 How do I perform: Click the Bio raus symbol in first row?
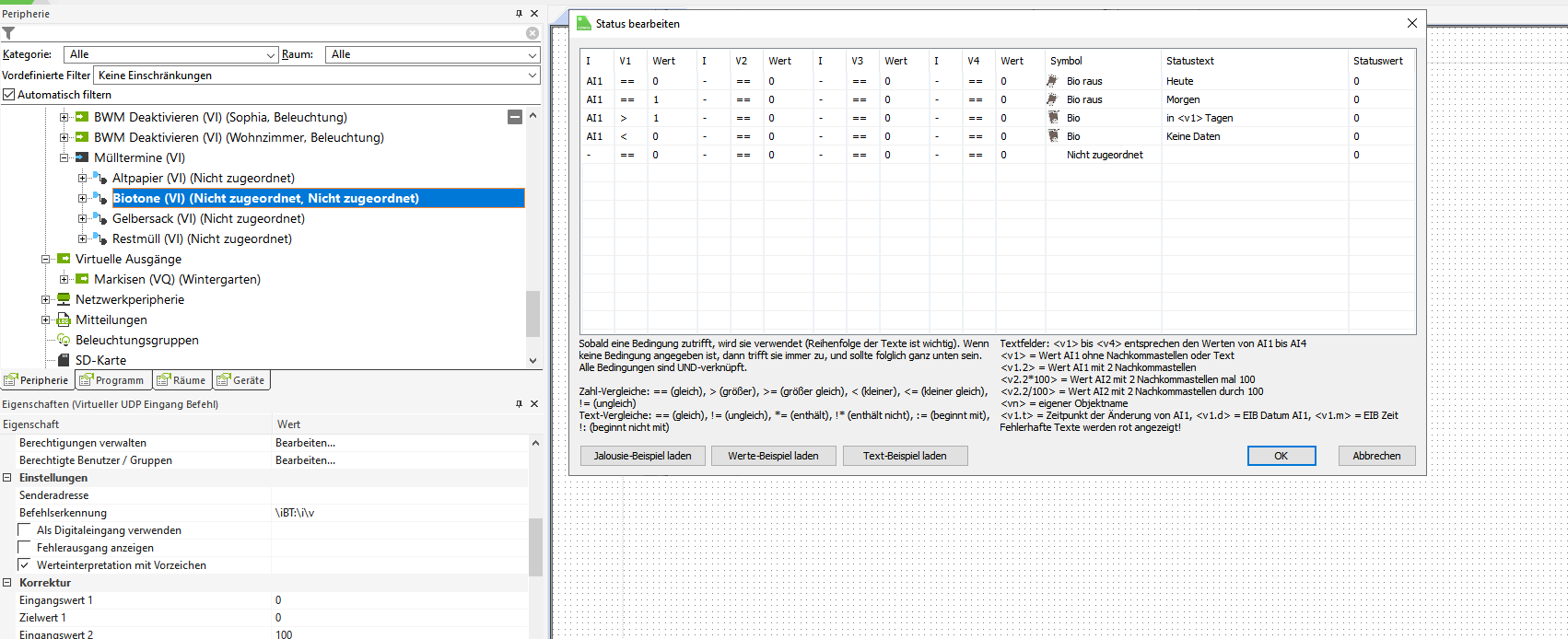tap(1052, 81)
